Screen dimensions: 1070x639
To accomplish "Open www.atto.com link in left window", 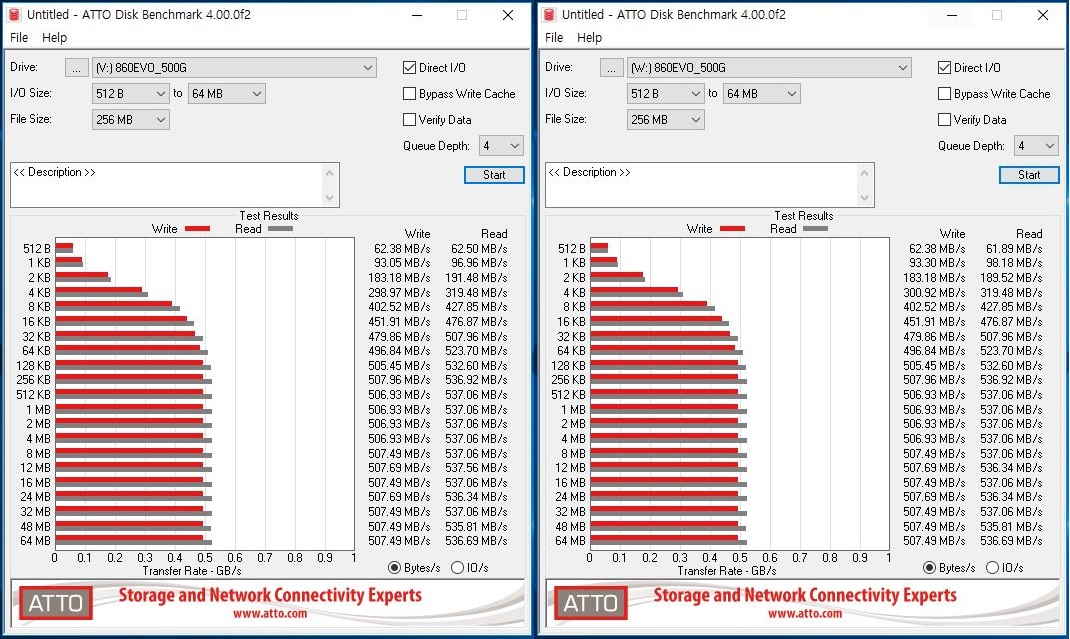I will click(x=270, y=614).
